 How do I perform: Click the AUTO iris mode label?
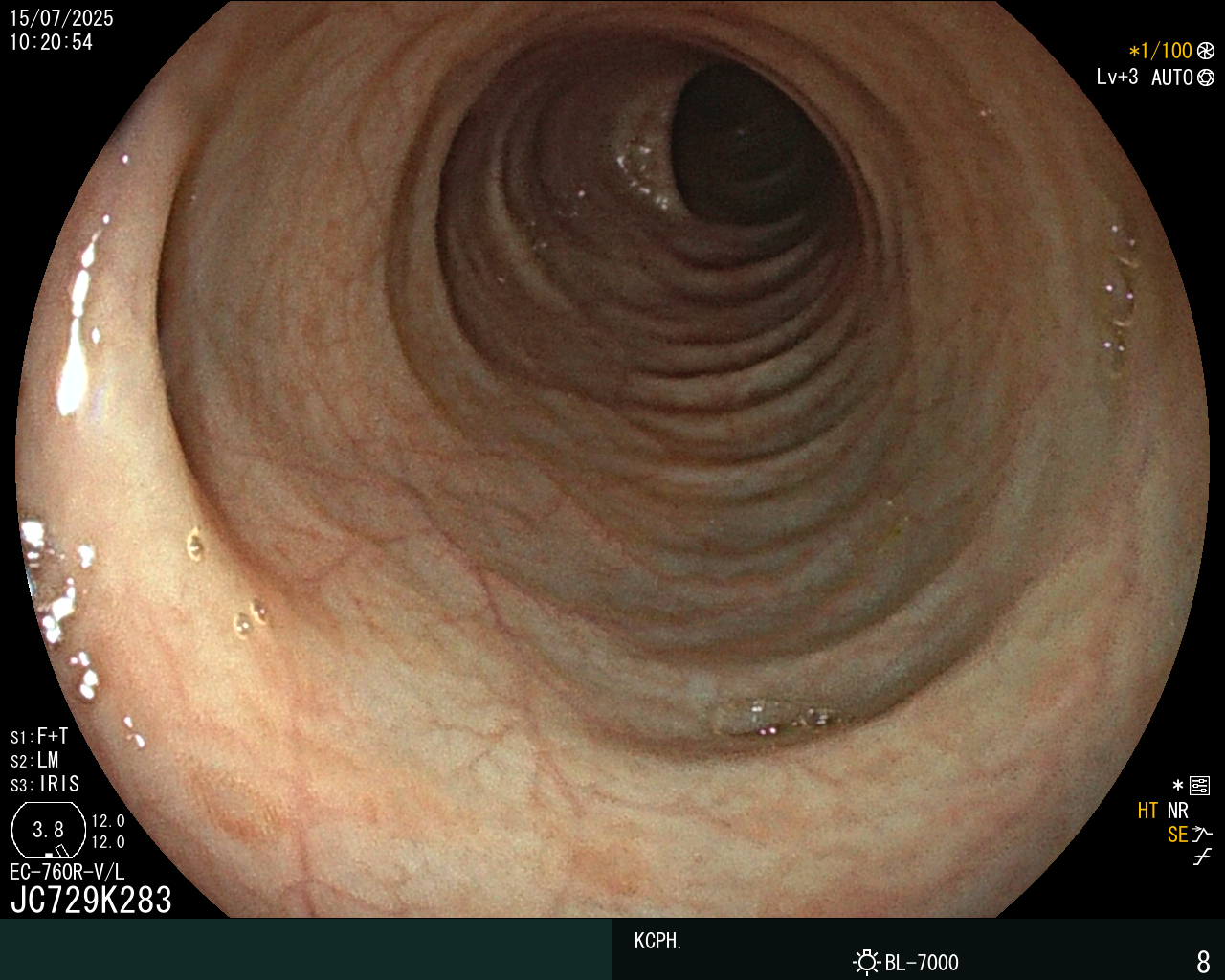(1171, 78)
